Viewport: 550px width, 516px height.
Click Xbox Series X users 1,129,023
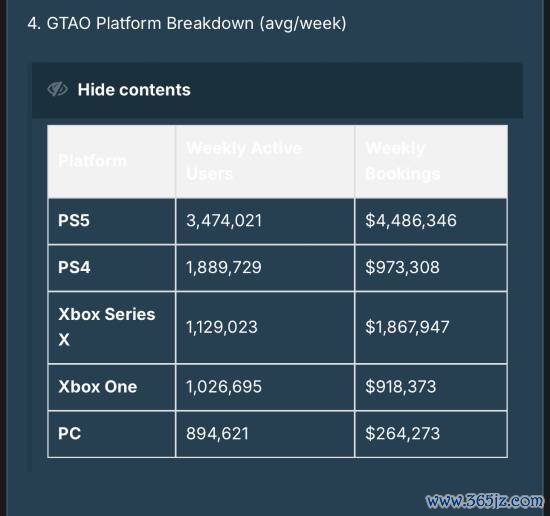pos(222,327)
